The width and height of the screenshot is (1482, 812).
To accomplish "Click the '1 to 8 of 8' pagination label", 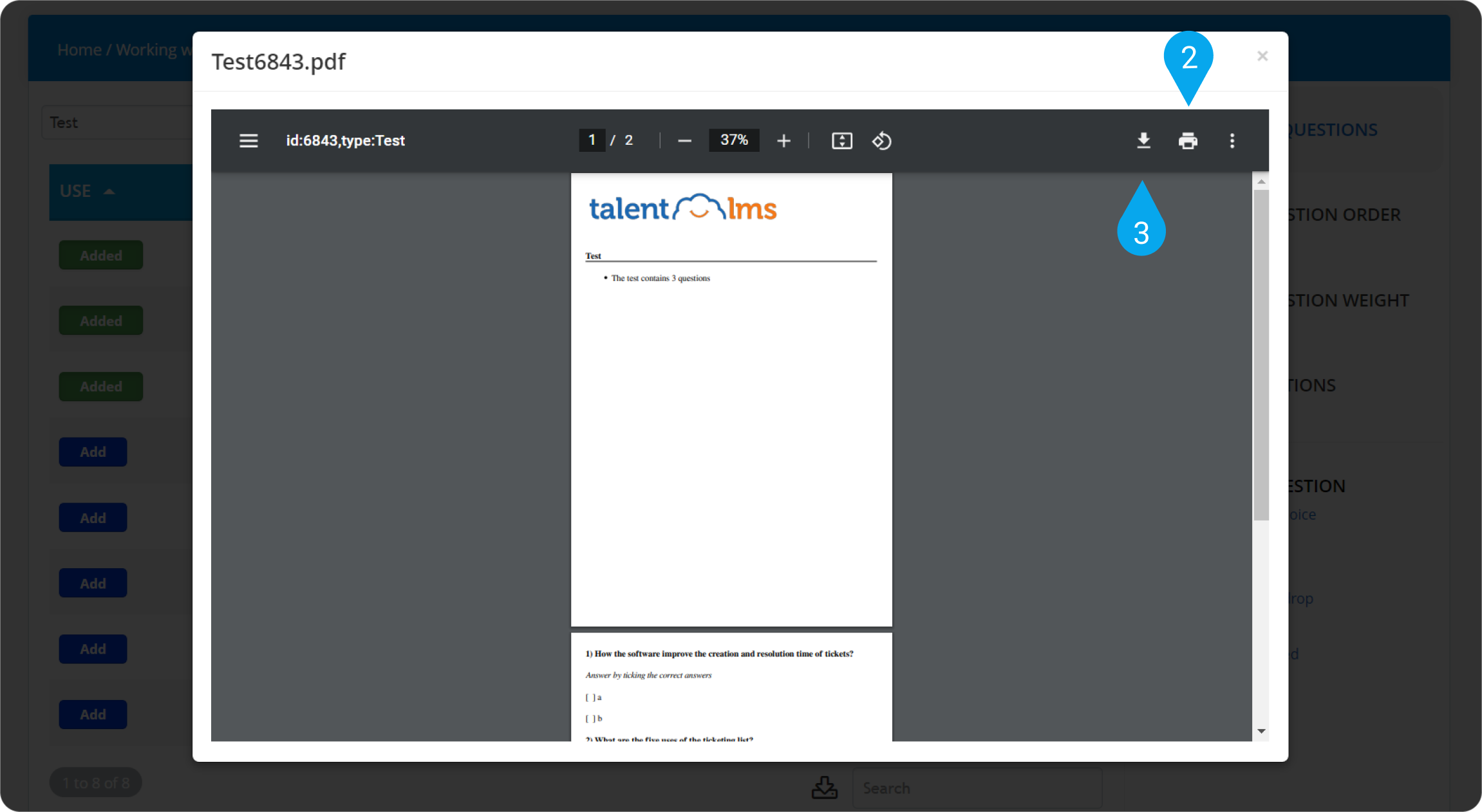I will (96, 782).
